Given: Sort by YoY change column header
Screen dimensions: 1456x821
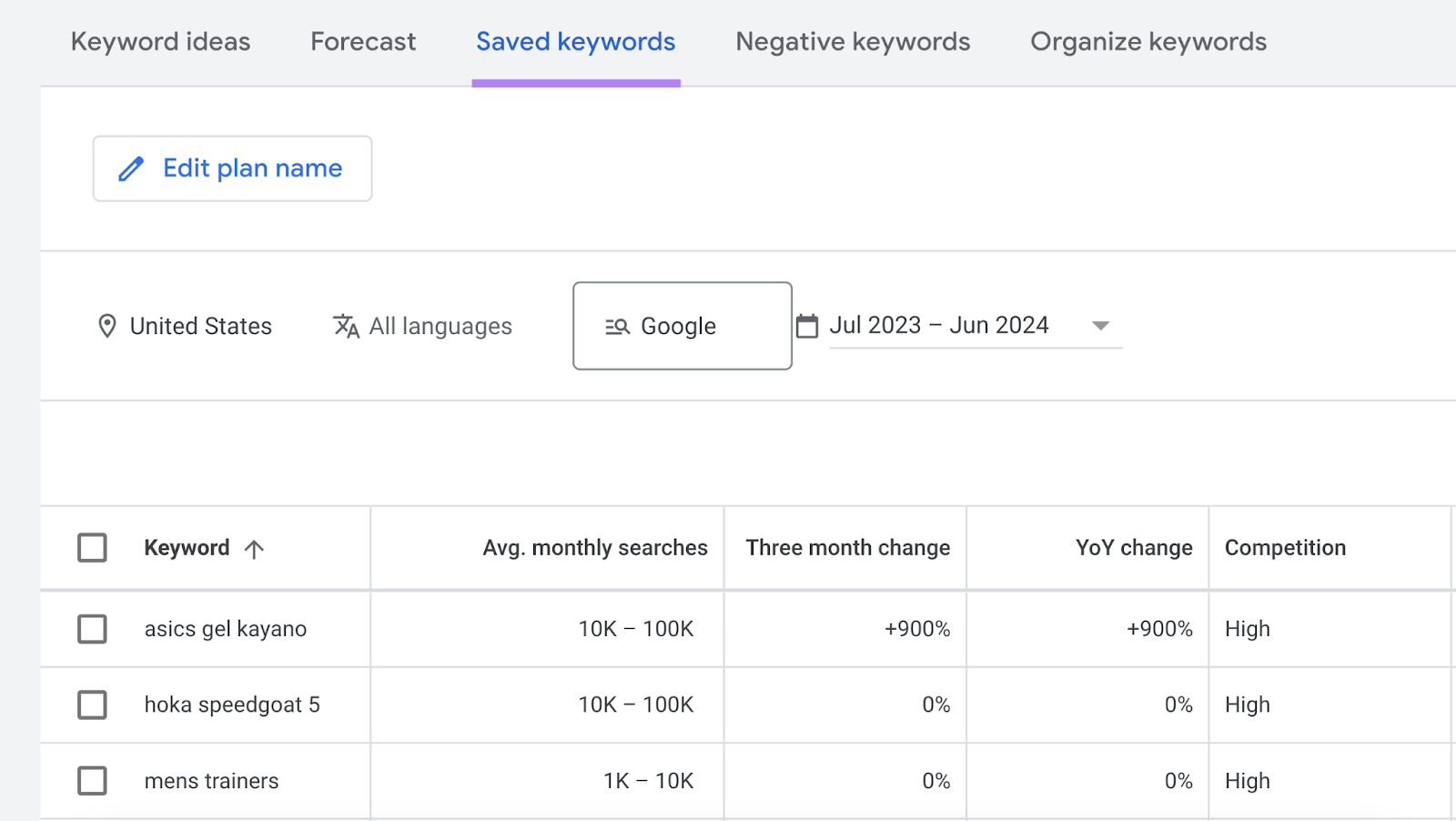Looking at the screenshot, I should (x=1134, y=548).
